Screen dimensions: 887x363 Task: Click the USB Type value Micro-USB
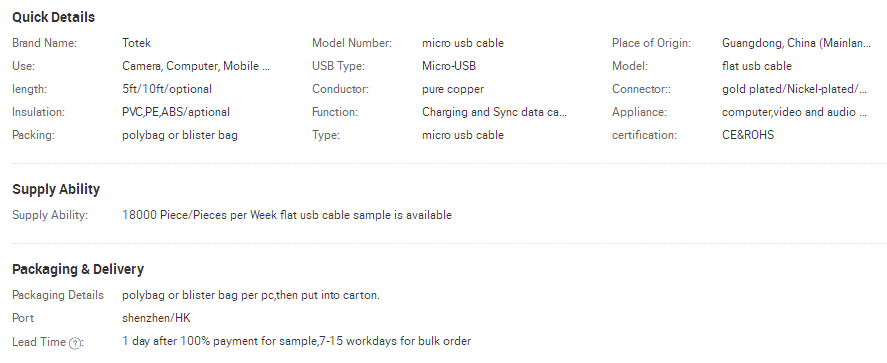[449, 66]
